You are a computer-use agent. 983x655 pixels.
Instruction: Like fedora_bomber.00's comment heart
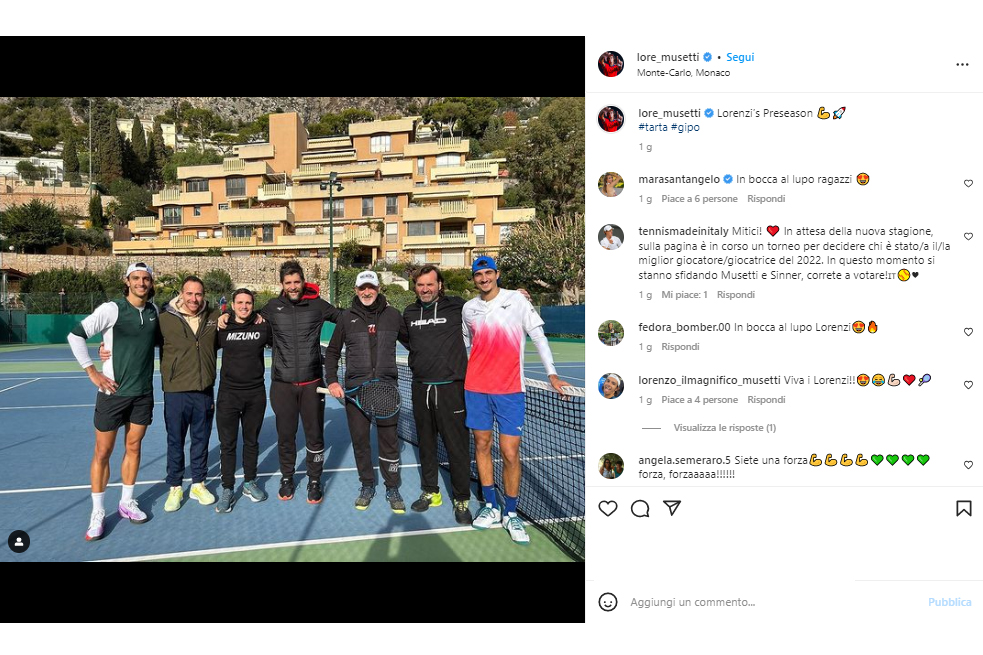click(x=968, y=332)
